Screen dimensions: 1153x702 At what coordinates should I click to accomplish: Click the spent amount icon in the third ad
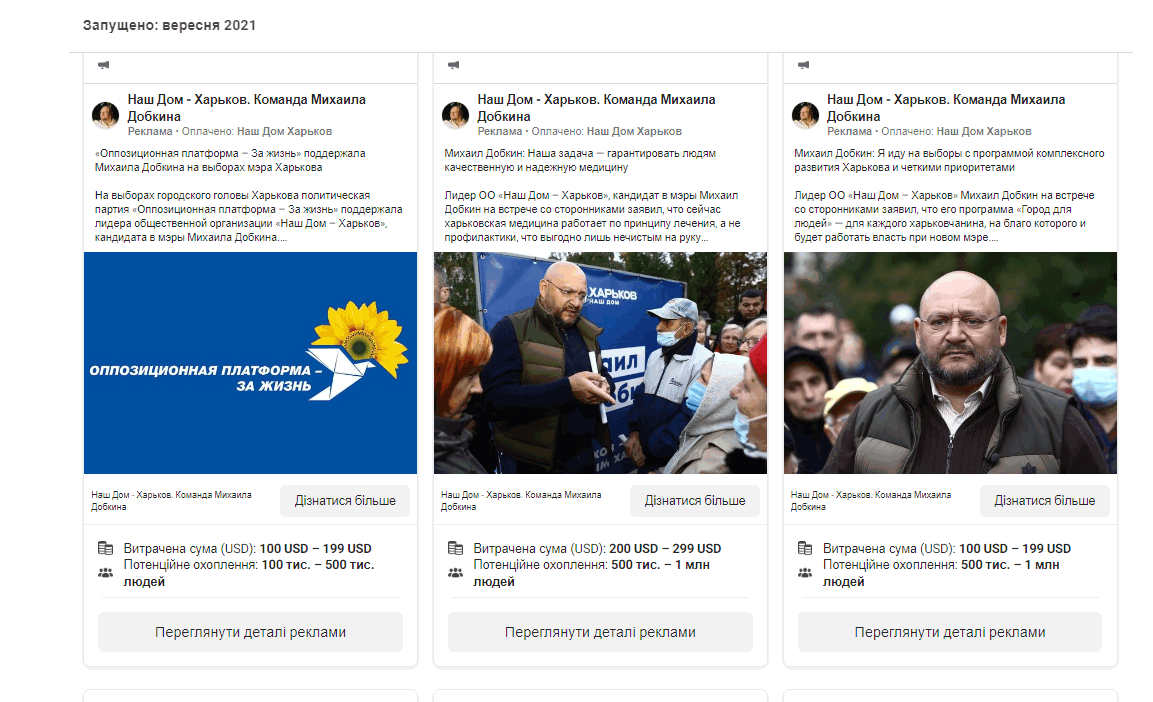(x=806, y=549)
